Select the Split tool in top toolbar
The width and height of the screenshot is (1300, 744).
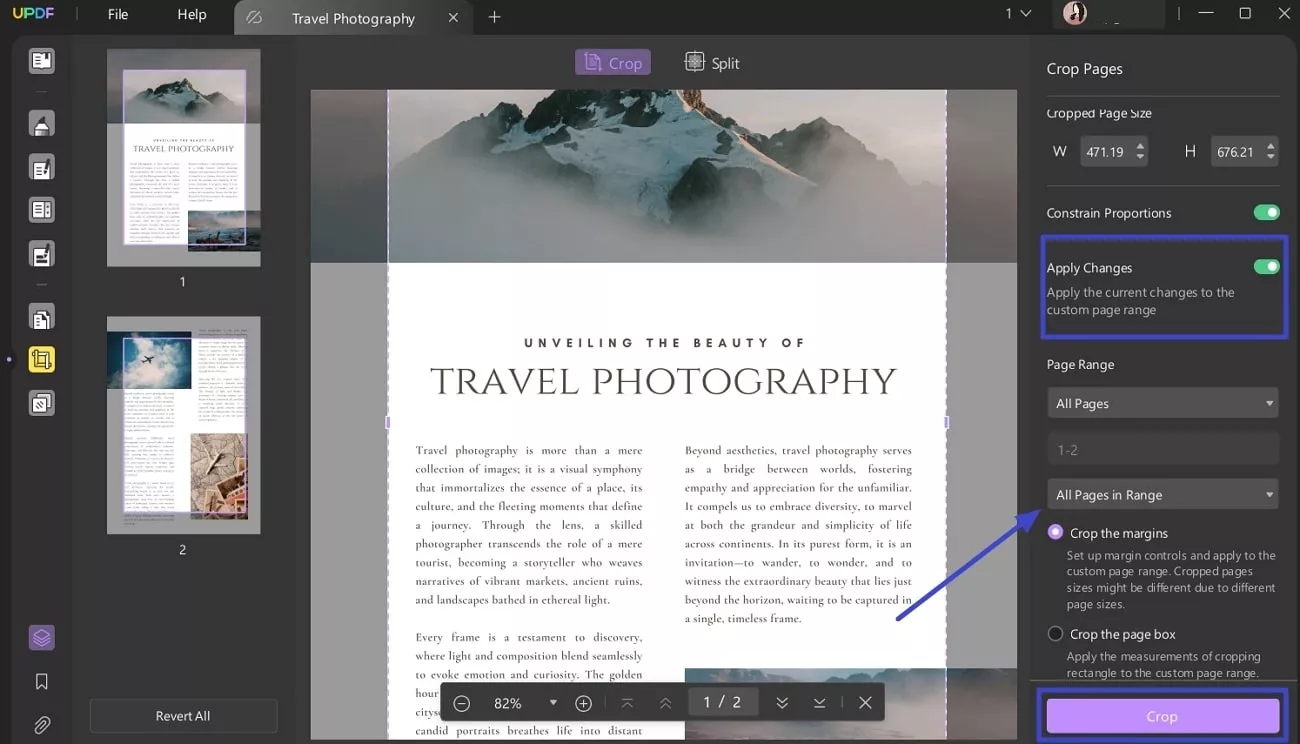click(712, 62)
